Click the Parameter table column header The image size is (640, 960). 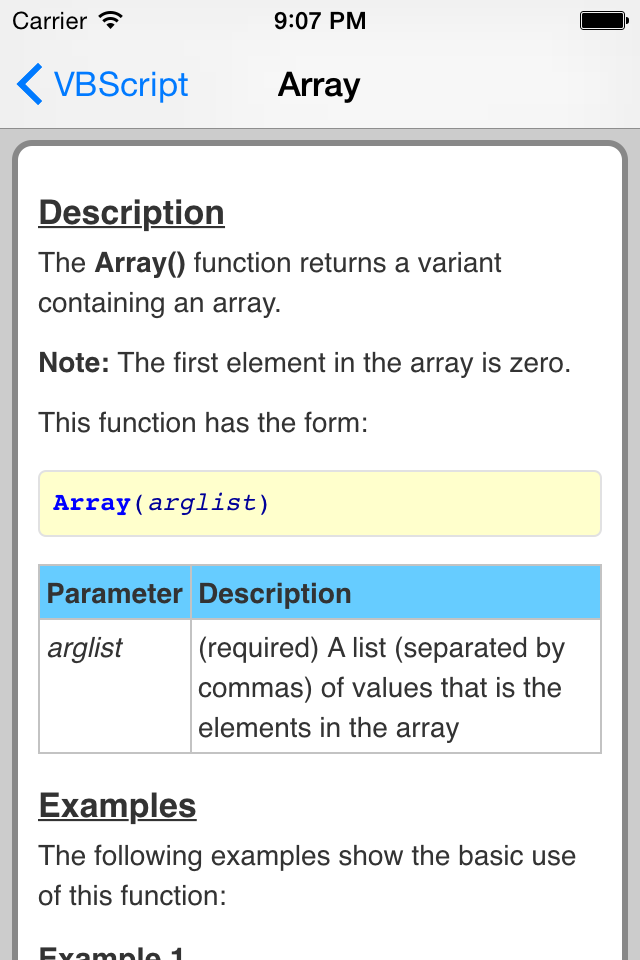[114, 593]
